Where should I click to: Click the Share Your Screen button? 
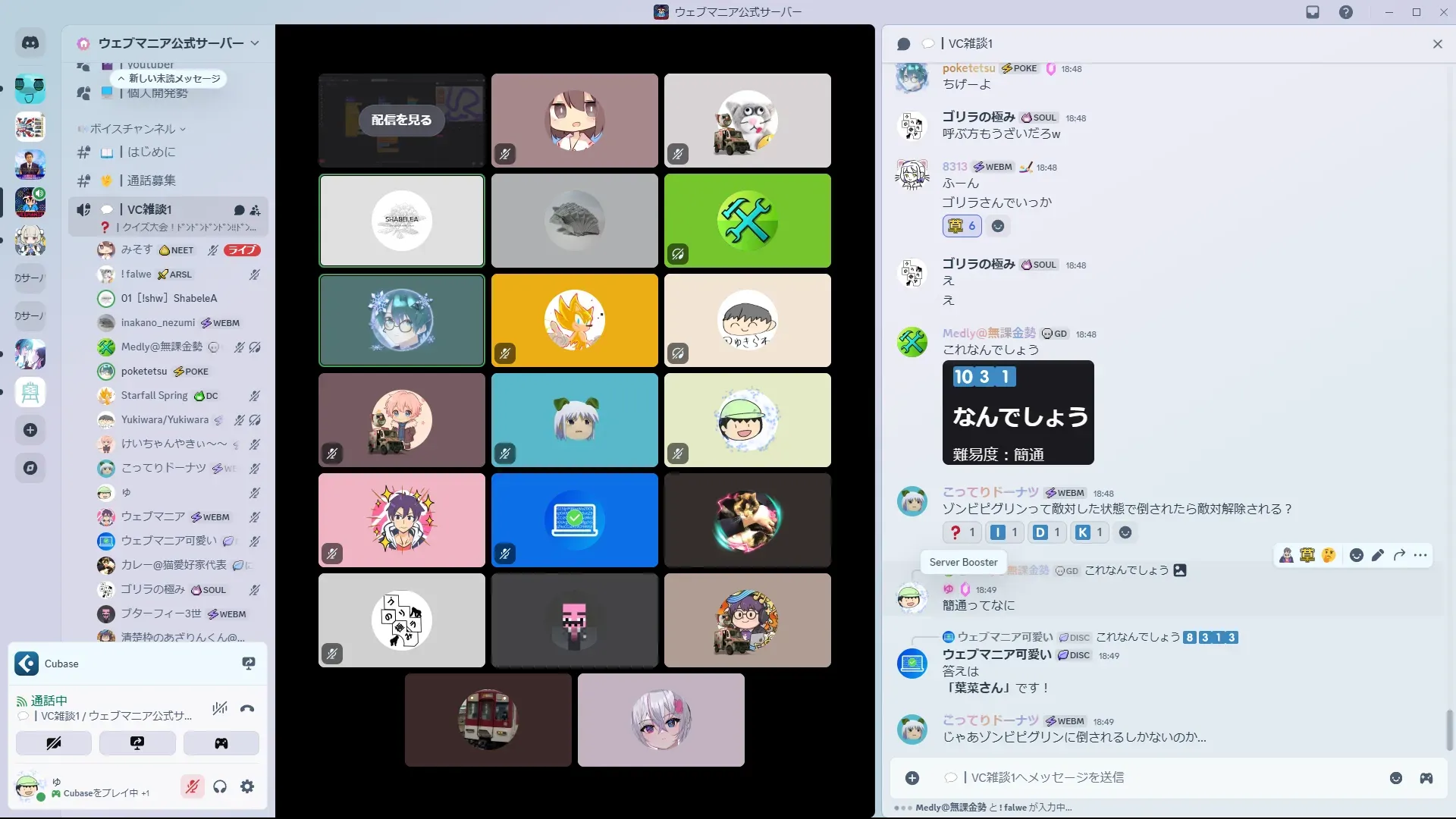tap(137, 743)
